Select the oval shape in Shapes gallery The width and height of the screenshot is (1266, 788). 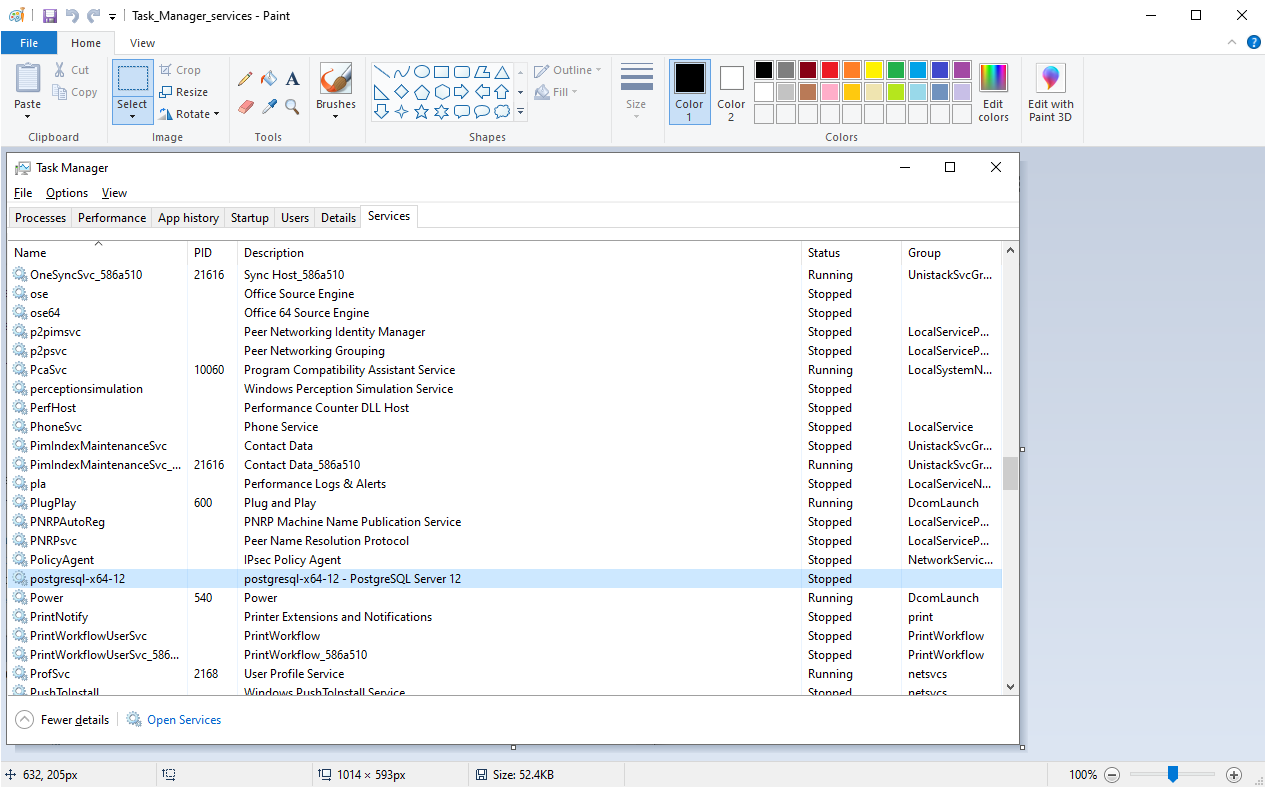[422, 72]
